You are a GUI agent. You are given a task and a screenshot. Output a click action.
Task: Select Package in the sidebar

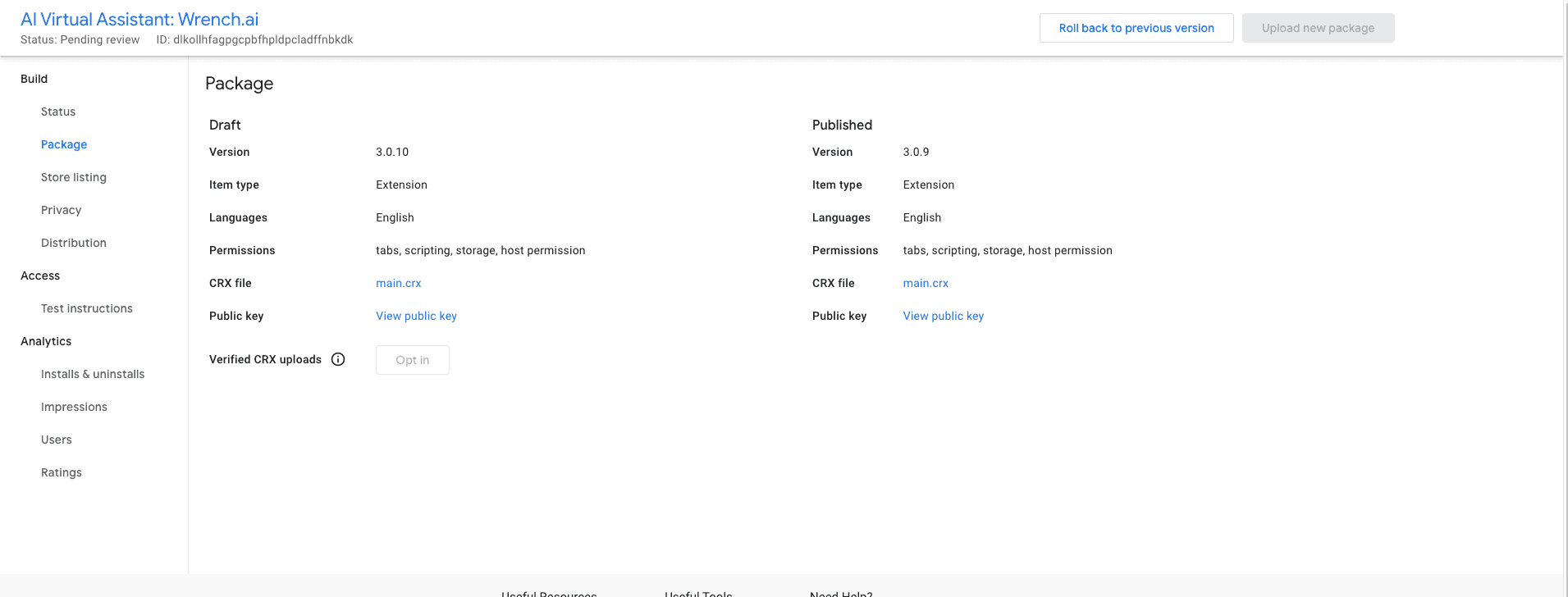pyautogui.click(x=64, y=144)
